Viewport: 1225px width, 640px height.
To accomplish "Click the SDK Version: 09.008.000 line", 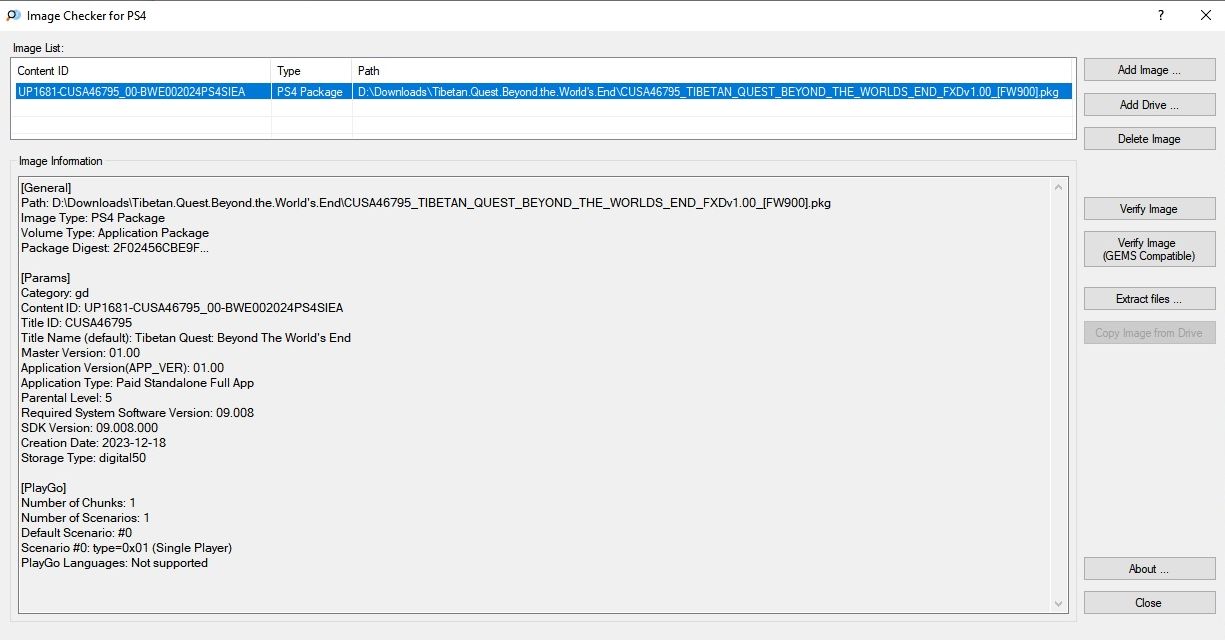I will [89, 428].
